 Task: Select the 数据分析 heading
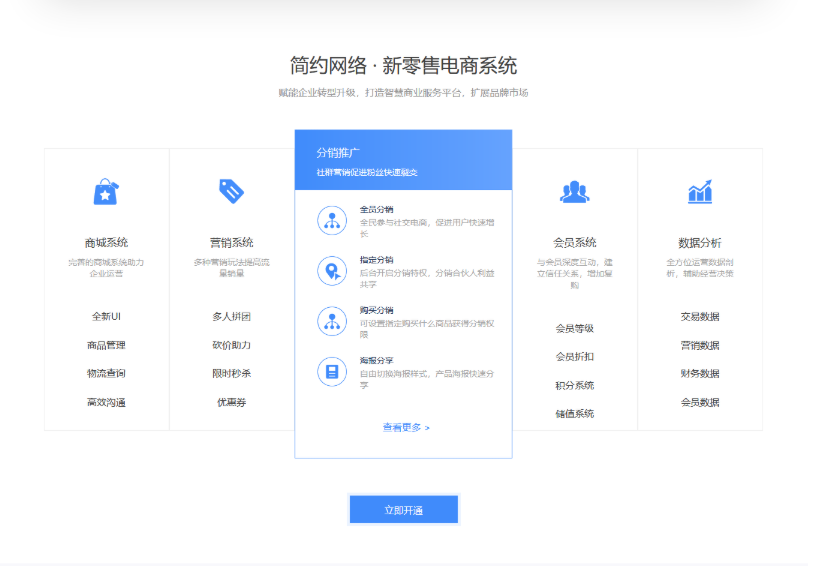700,243
